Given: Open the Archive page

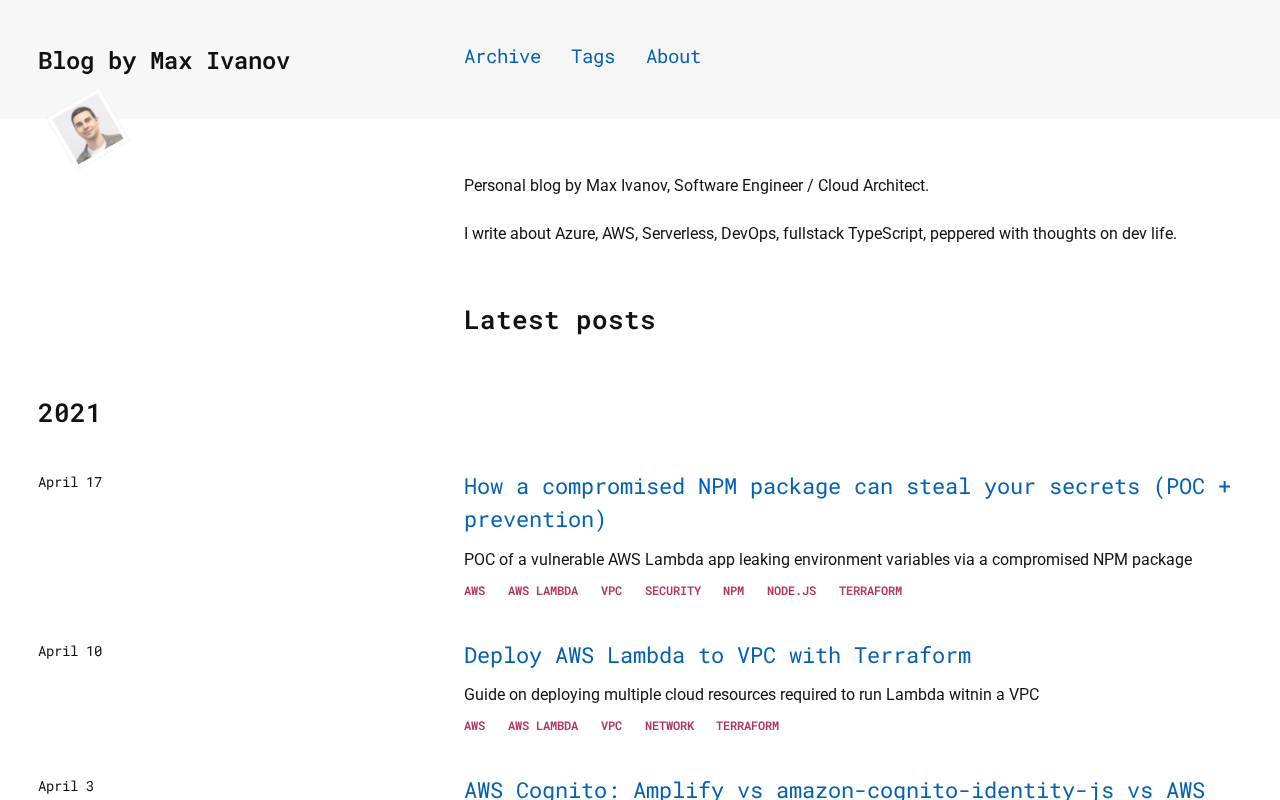Looking at the screenshot, I should [x=502, y=56].
